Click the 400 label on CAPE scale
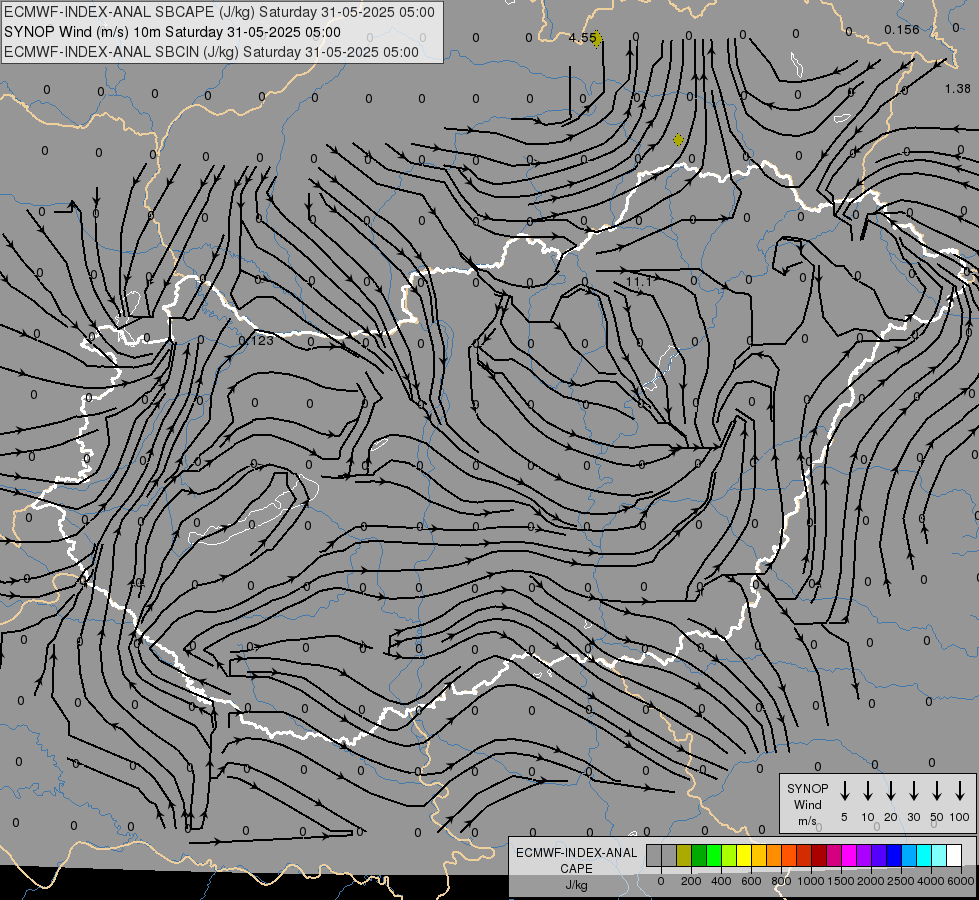 pyautogui.click(x=721, y=881)
